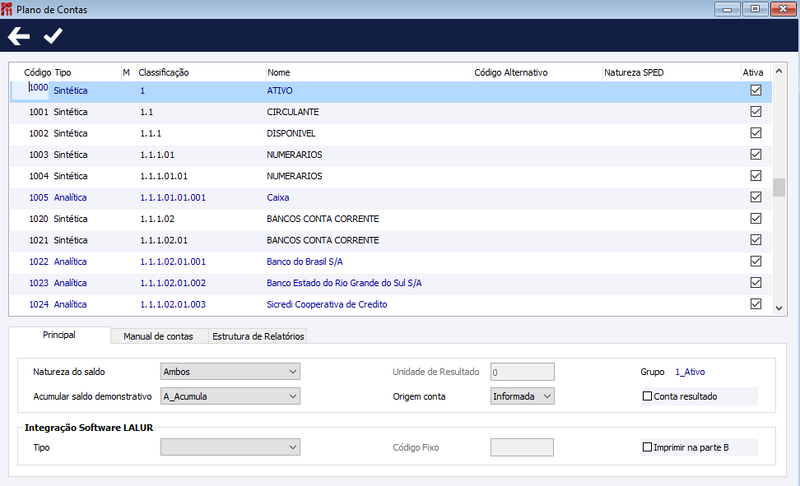Enable Conta resultado checkbox
This screenshot has height=486, width=800.
[x=647, y=396]
